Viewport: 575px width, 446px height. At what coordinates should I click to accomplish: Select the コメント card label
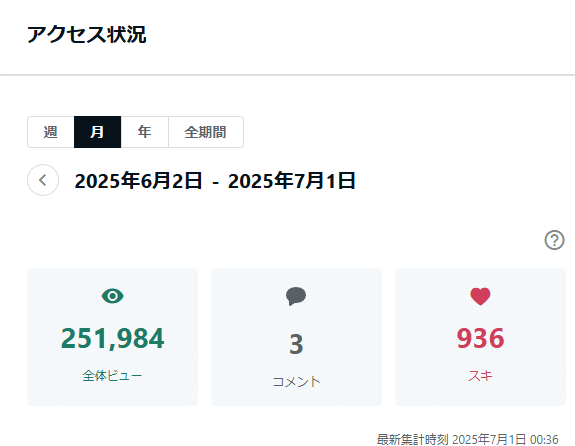296,382
